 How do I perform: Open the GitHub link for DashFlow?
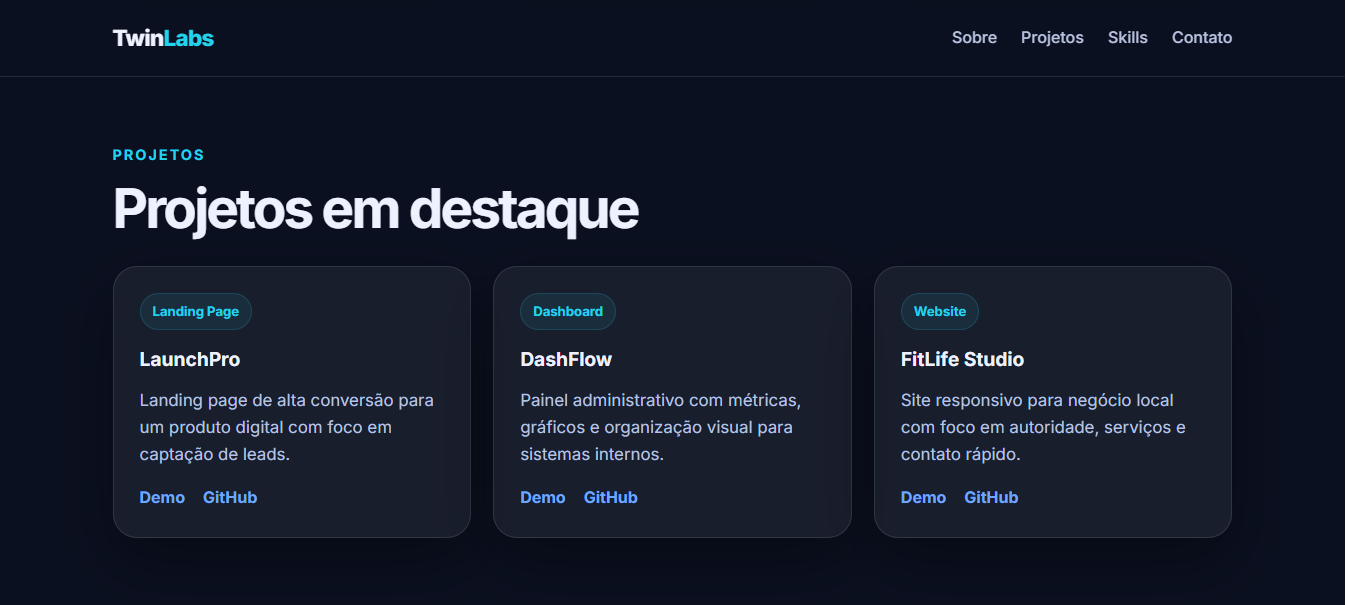pos(611,497)
